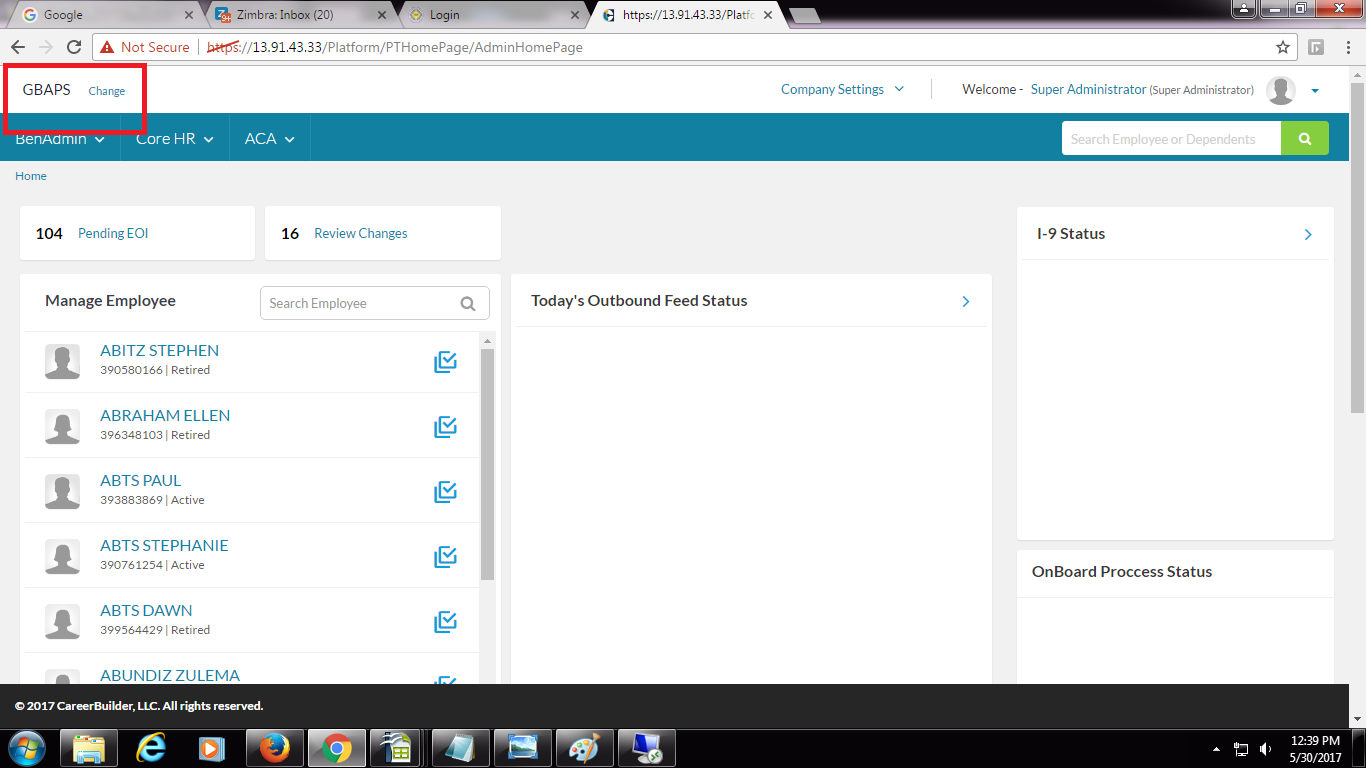This screenshot has height=768, width=1366.
Task: Expand the Core HR menu
Action: 175,139
